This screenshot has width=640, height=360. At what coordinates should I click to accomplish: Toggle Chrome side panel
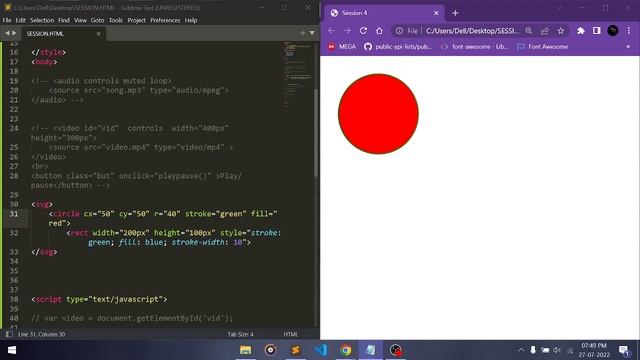click(596, 31)
